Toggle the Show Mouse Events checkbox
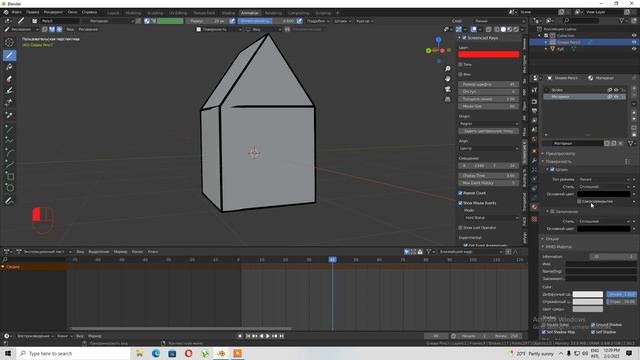Screen dimensions: 640x360 pos(460,203)
